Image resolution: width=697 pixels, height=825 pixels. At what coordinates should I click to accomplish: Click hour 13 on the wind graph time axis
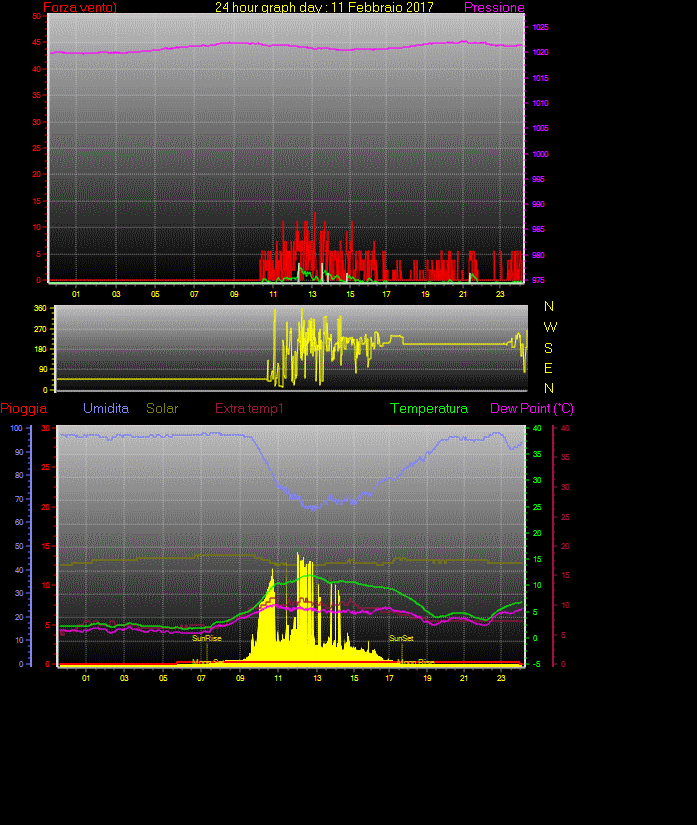313,294
